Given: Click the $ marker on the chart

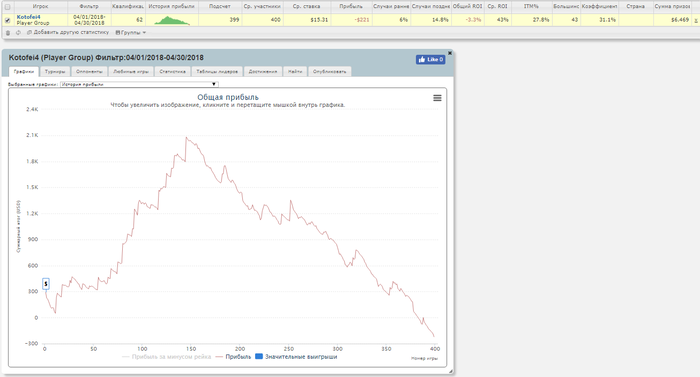Looking at the screenshot, I should pyautogui.click(x=46, y=284).
